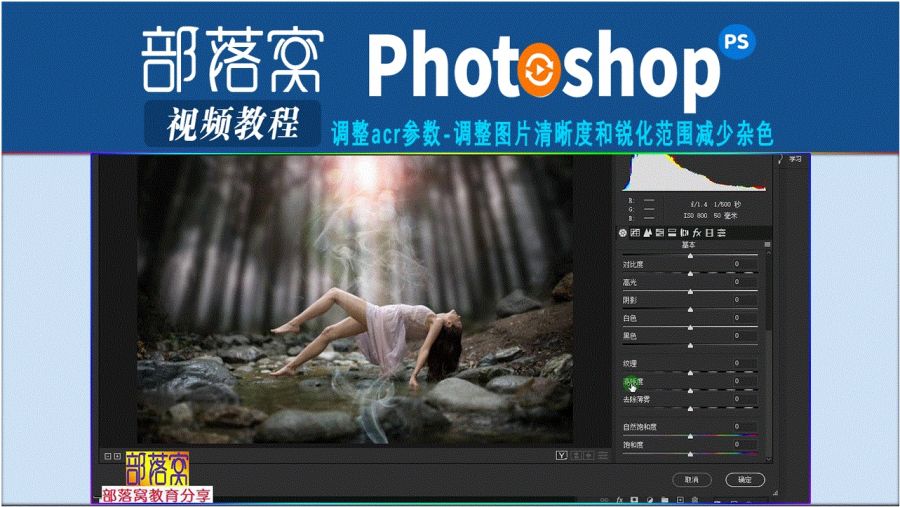Open the Presets panel icon
The width and height of the screenshot is (900, 507).
click(x=721, y=233)
